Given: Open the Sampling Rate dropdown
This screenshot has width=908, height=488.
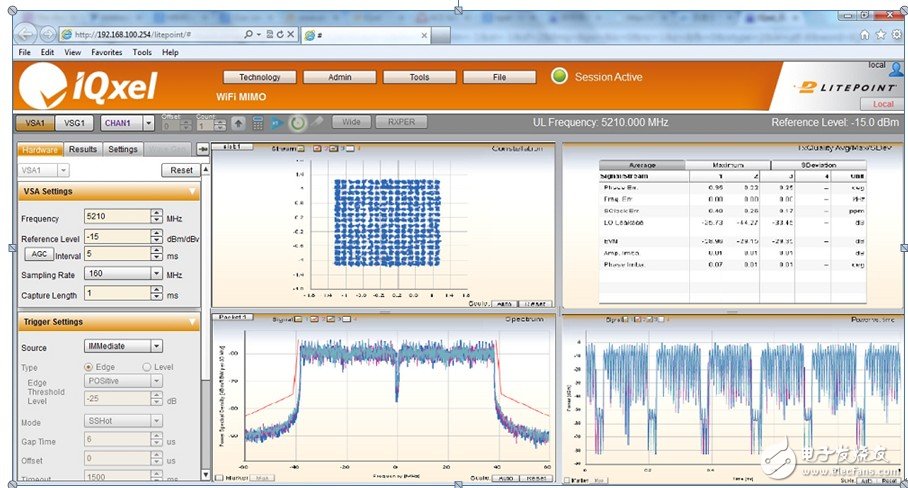Looking at the screenshot, I should tap(157, 273).
